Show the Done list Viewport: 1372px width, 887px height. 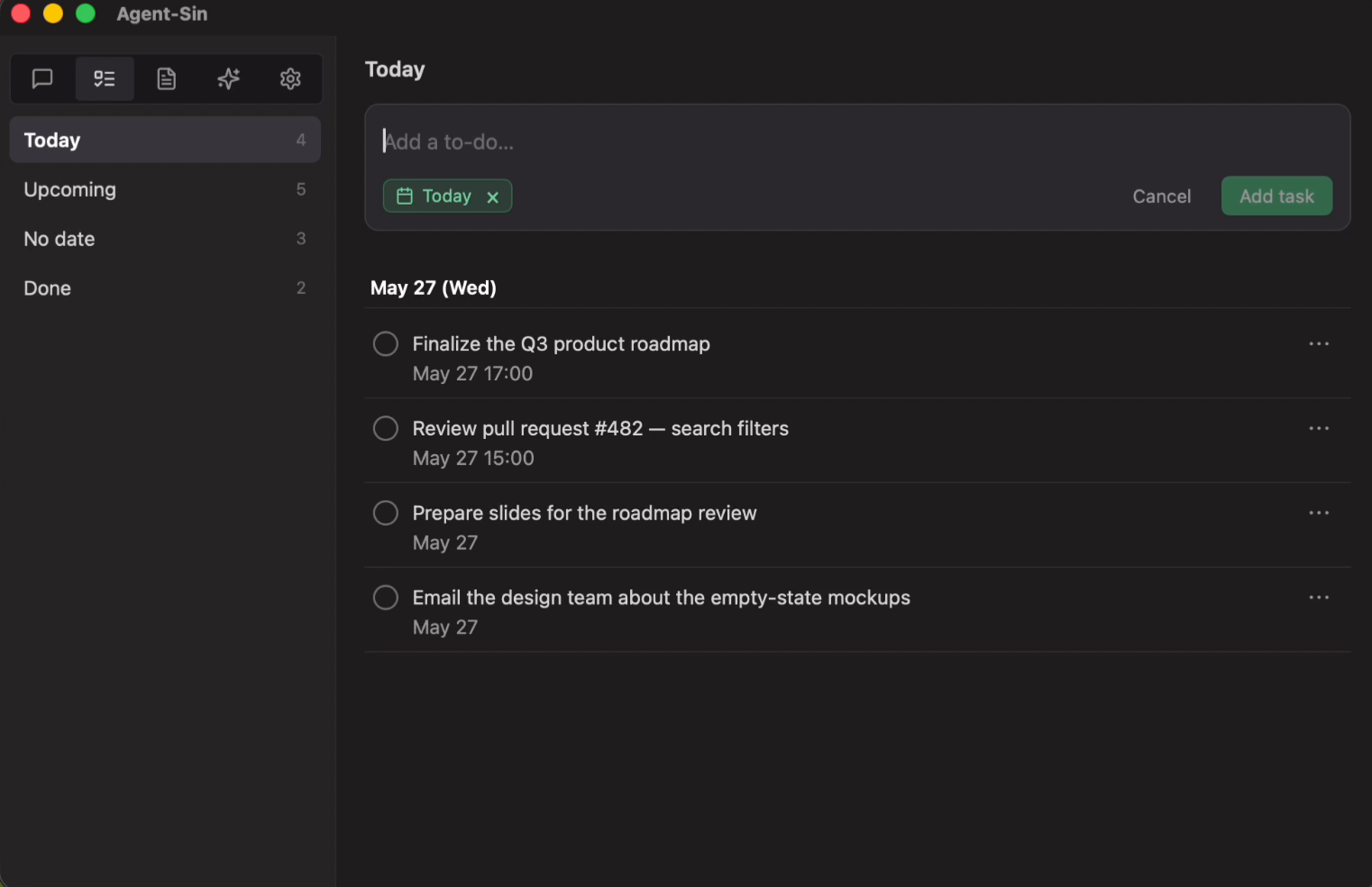pyautogui.click(x=165, y=288)
